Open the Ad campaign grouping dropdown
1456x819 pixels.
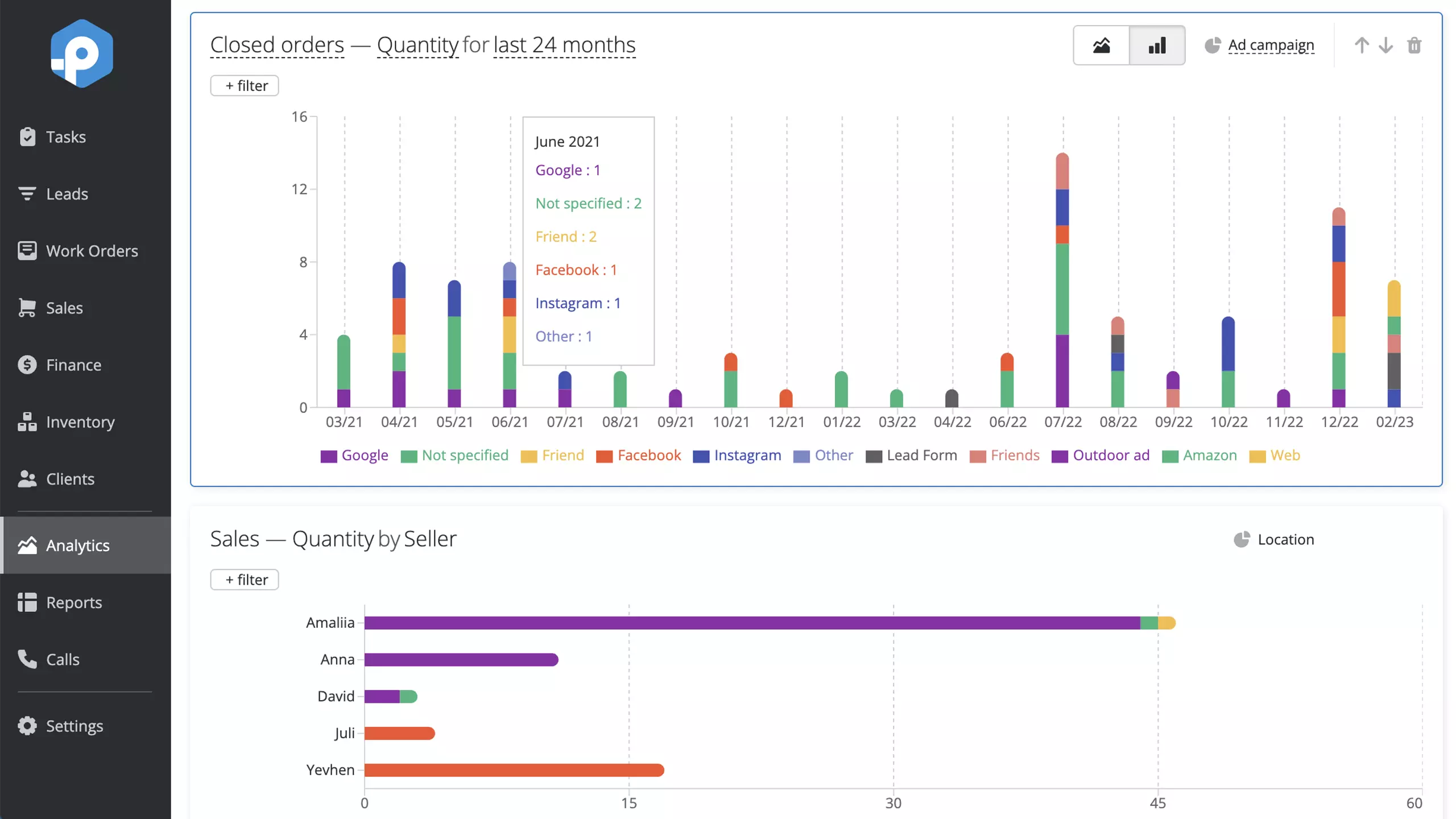coord(1271,45)
